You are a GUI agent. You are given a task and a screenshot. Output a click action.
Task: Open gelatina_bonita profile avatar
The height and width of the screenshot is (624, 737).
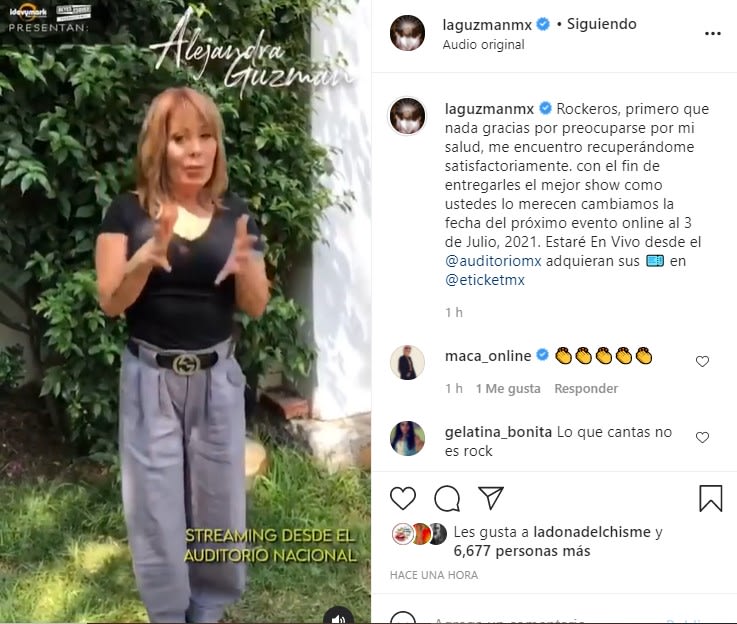[x=408, y=438]
